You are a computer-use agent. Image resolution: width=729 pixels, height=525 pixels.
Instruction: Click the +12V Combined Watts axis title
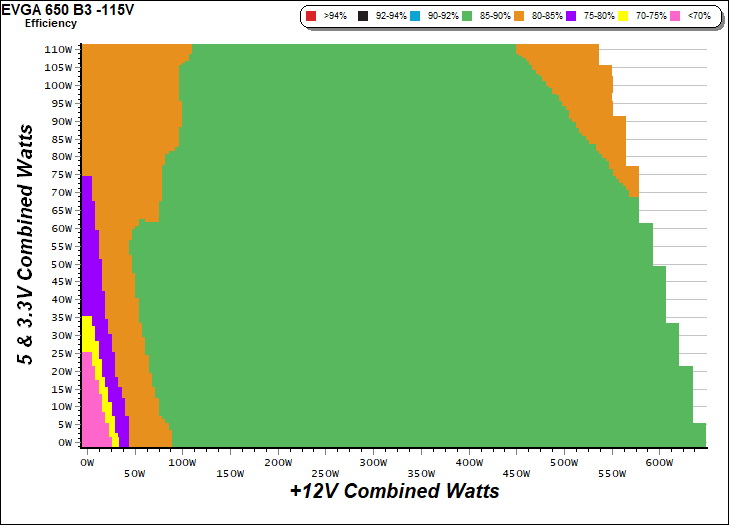pyautogui.click(x=394, y=492)
